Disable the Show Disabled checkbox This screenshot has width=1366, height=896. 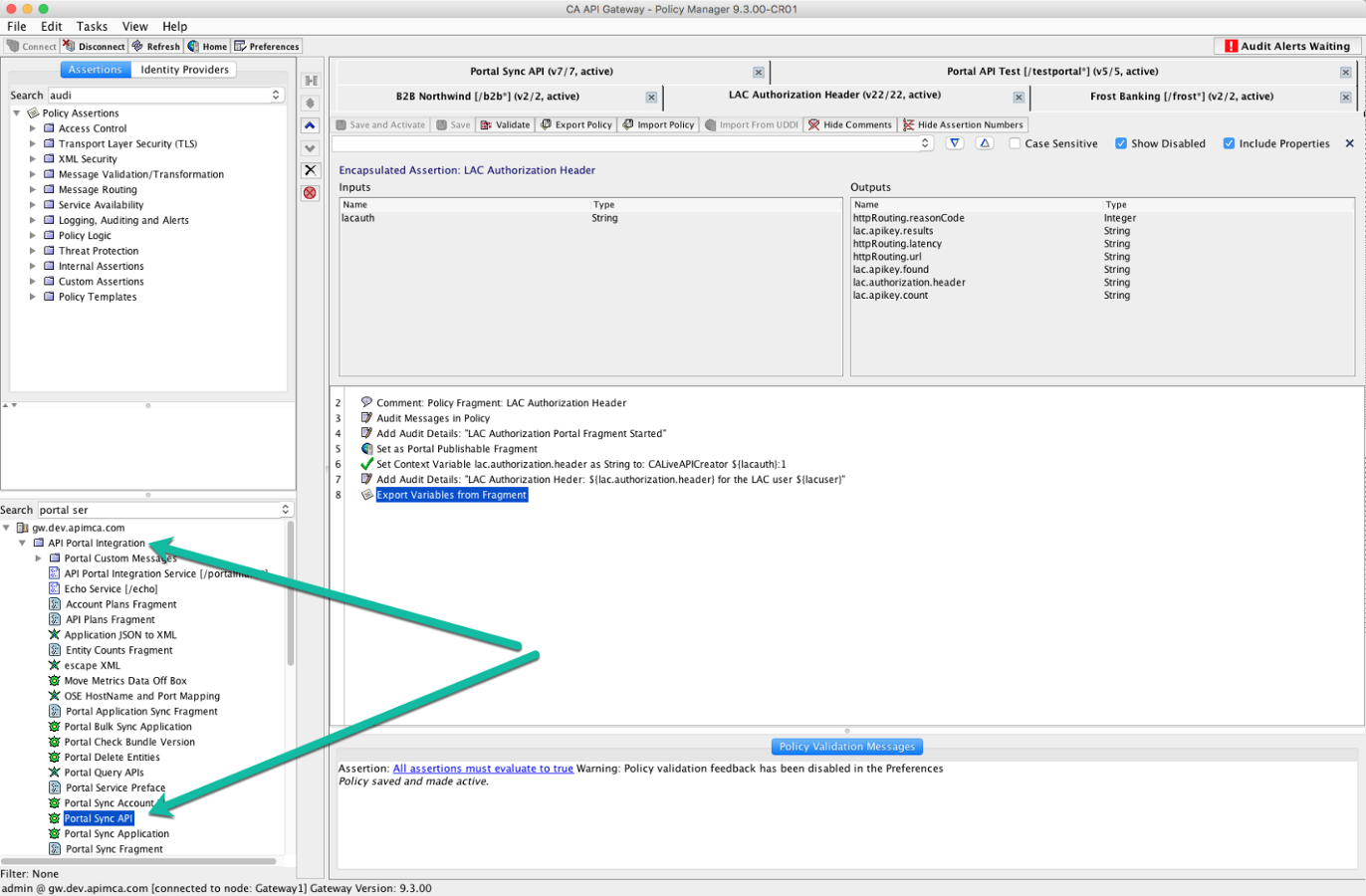(x=1119, y=142)
